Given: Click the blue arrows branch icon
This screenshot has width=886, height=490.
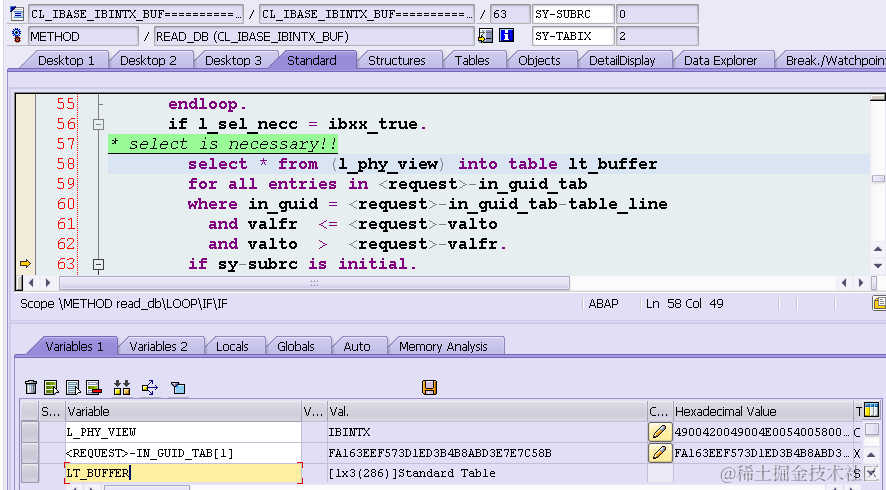Looking at the screenshot, I should pyautogui.click(x=150, y=387).
